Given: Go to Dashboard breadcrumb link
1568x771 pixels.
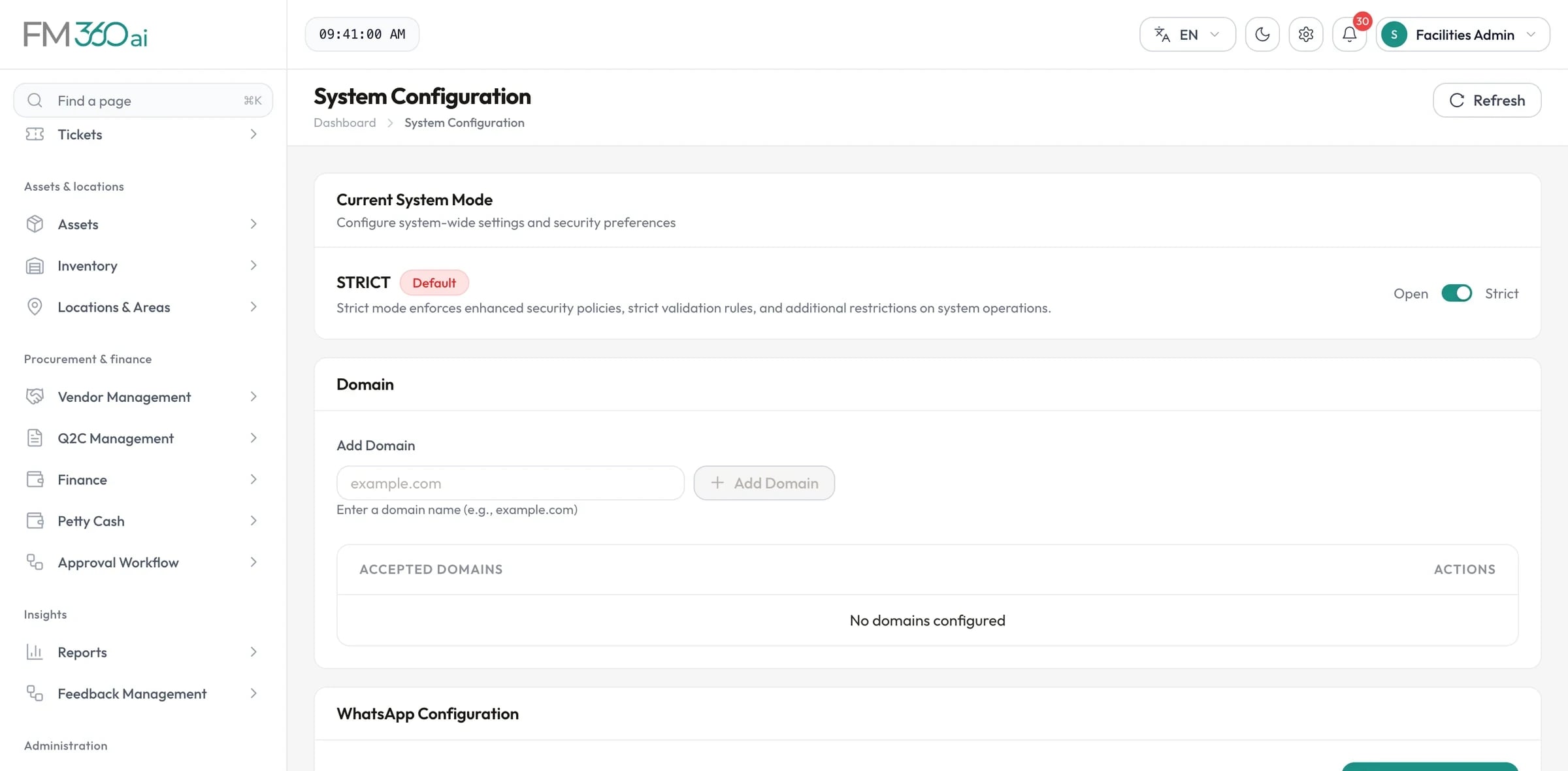Looking at the screenshot, I should [x=344, y=123].
